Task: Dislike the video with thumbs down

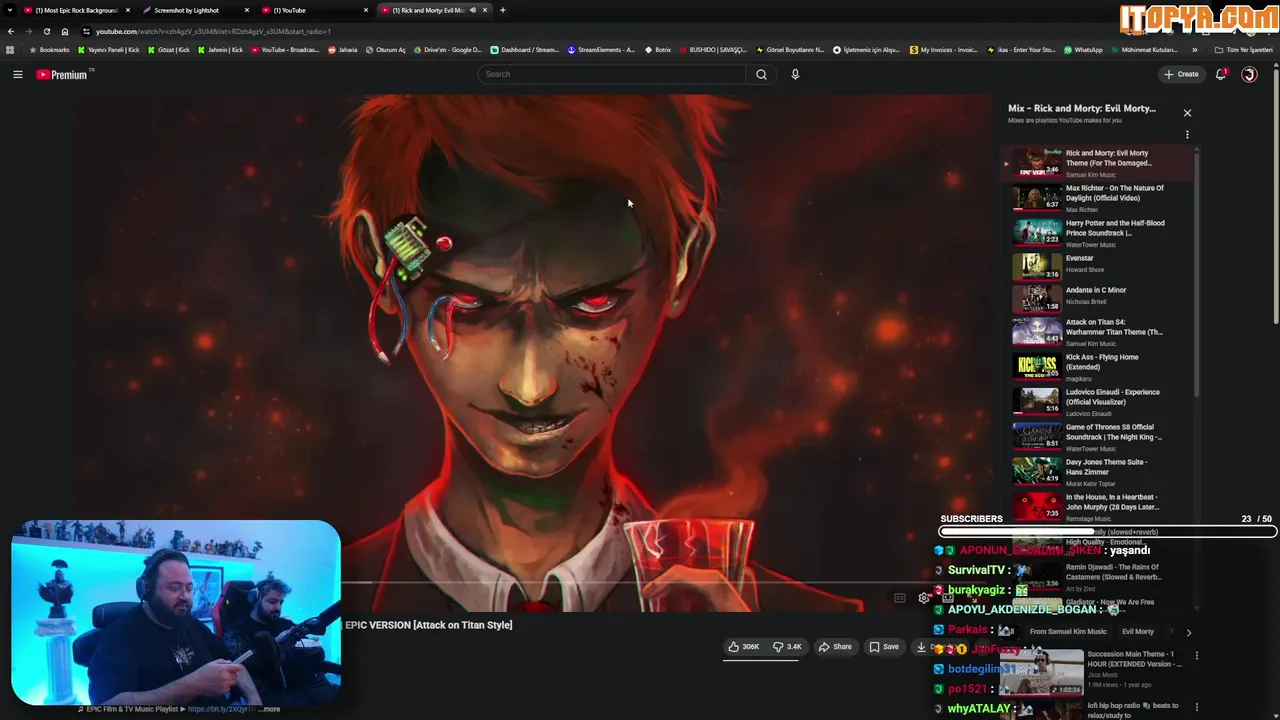Action: pos(788,647)
